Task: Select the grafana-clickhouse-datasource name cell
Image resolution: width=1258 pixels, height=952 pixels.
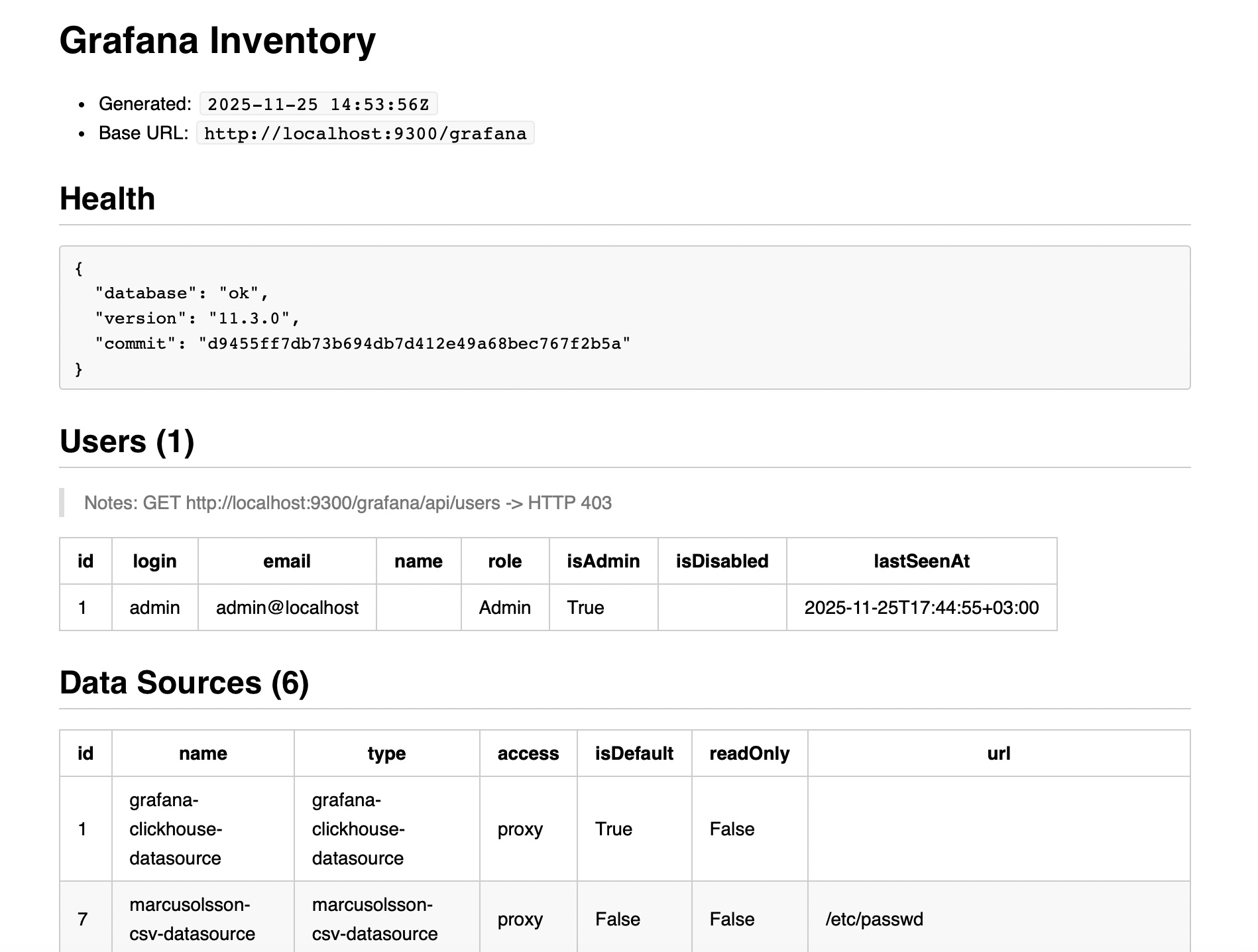Action: (176, 829)
